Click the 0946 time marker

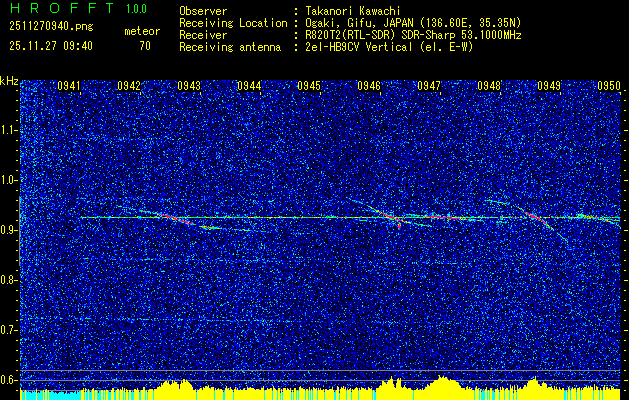tap(369, 86)
